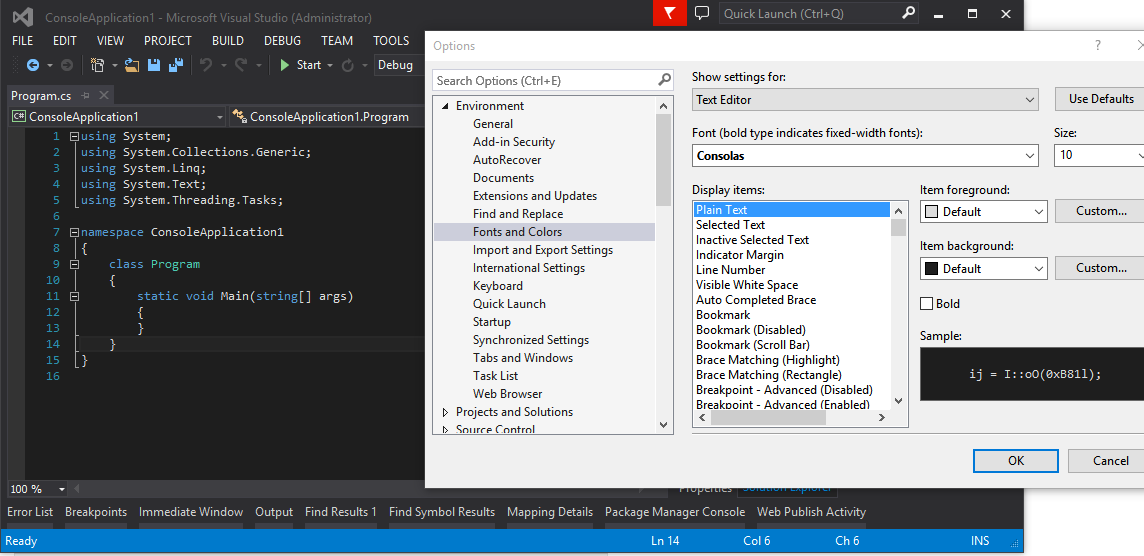Confirm the Options dialog with OK
The height and width of the screenshot is (556, 1144).
[x=1016, y=460]
